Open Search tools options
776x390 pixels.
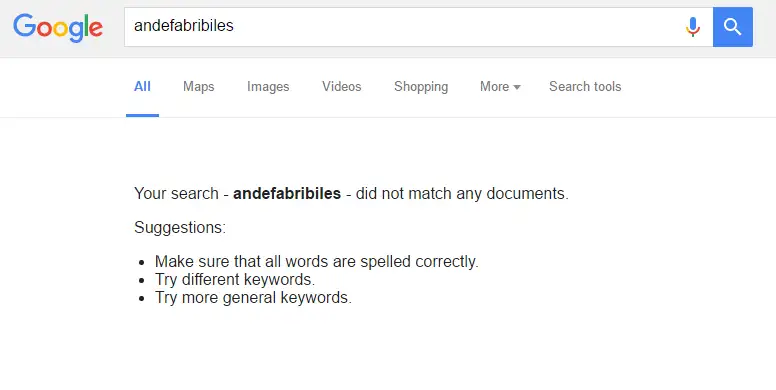tap(585, 87)
